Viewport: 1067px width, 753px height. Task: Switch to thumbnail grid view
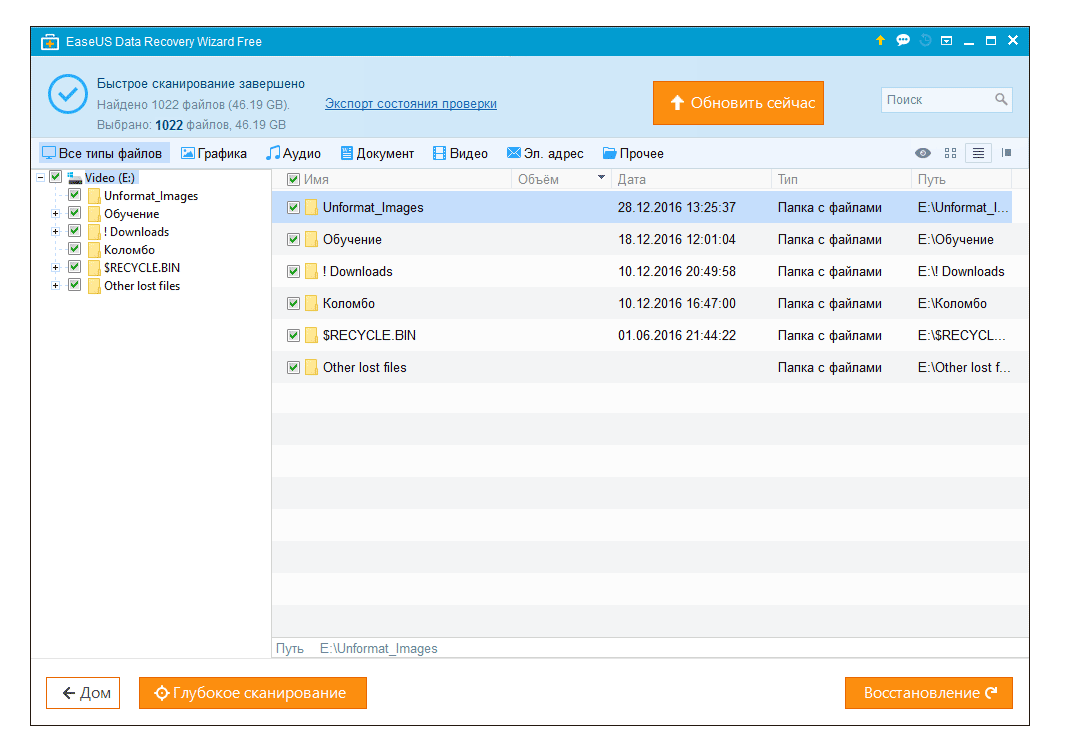coord(950,153)
